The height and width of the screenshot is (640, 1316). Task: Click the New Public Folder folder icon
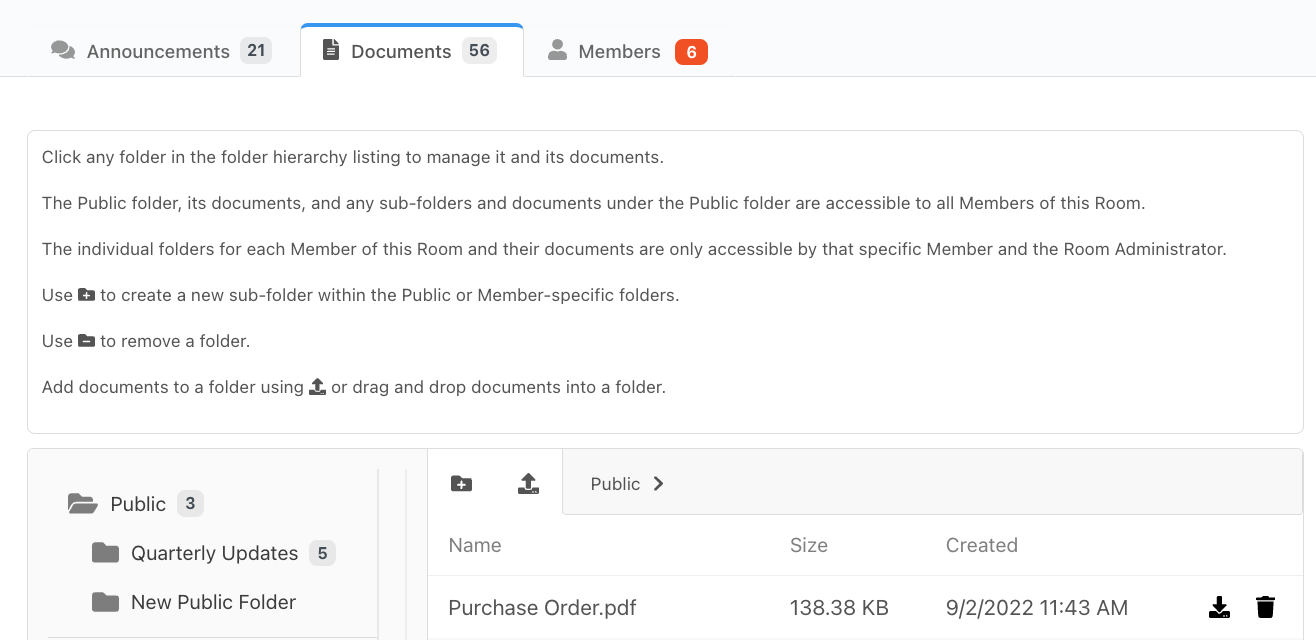(105, 602)
